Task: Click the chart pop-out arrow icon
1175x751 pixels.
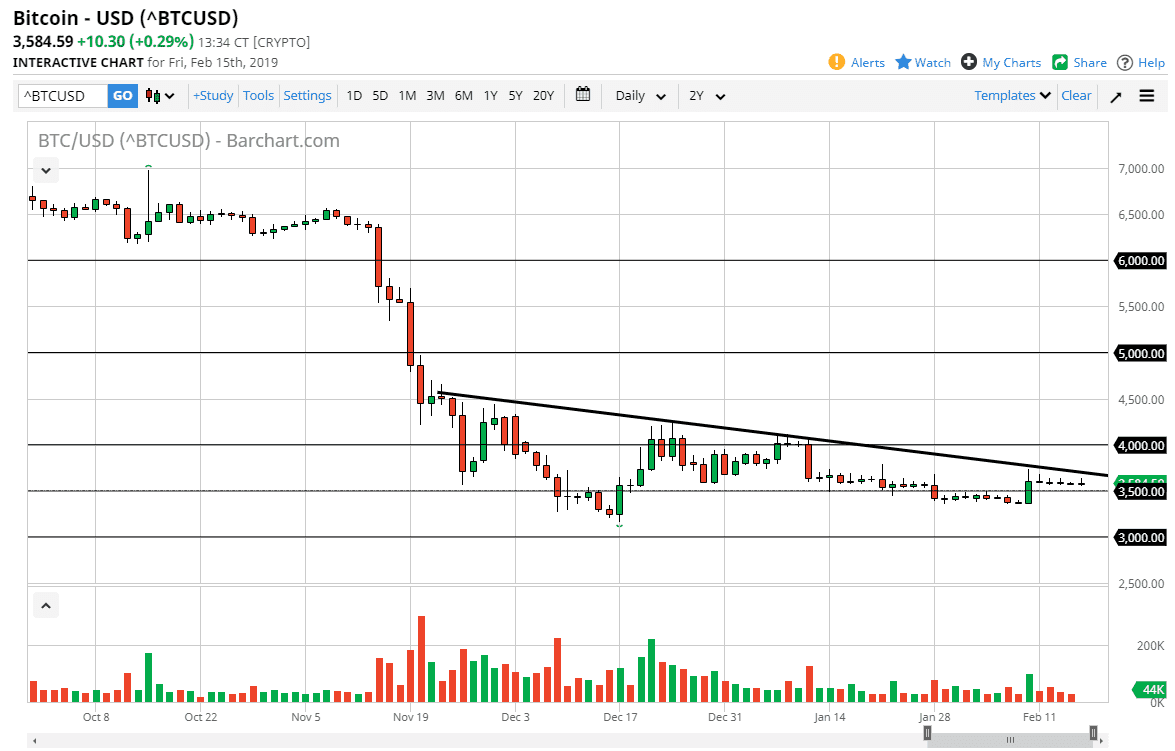Action: click(x=1117, y=95)
